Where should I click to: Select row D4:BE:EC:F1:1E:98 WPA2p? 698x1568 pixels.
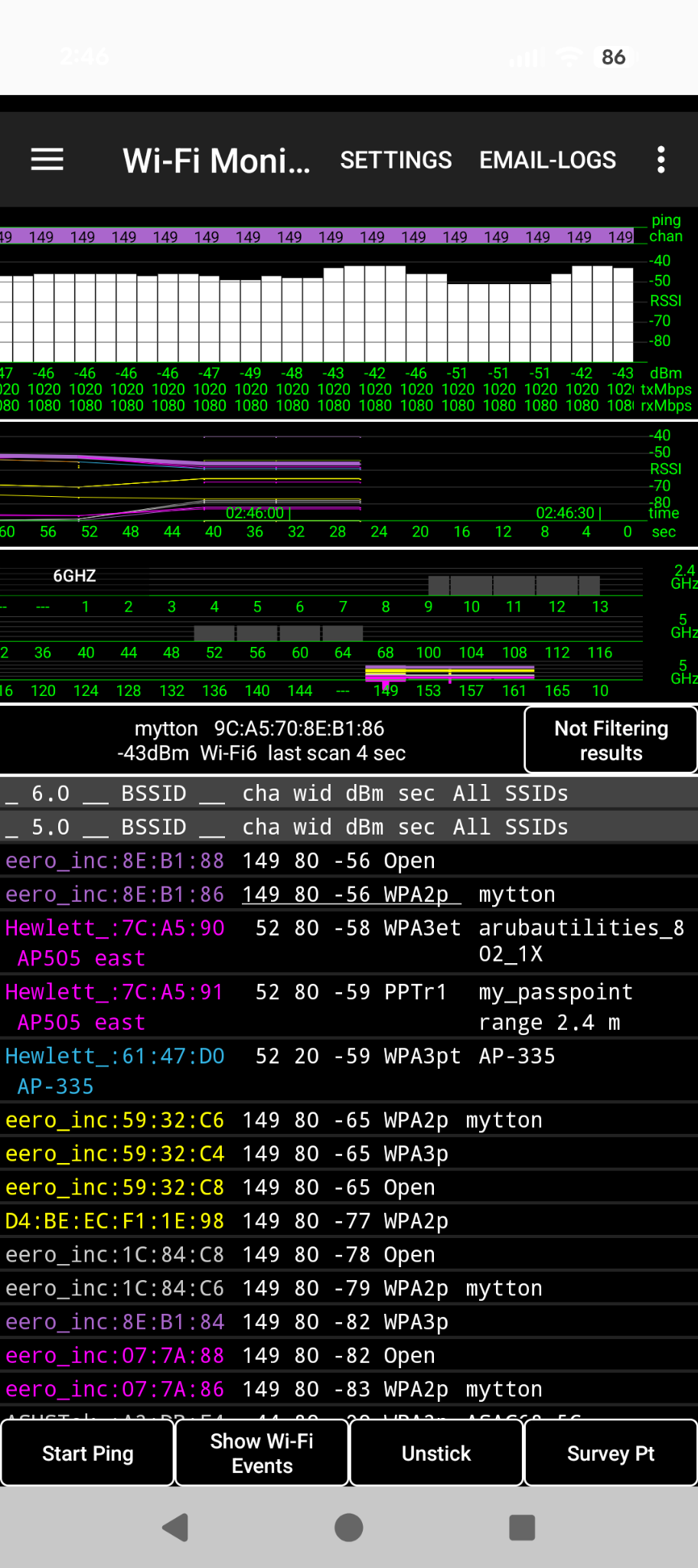[x=349, y=1221]
